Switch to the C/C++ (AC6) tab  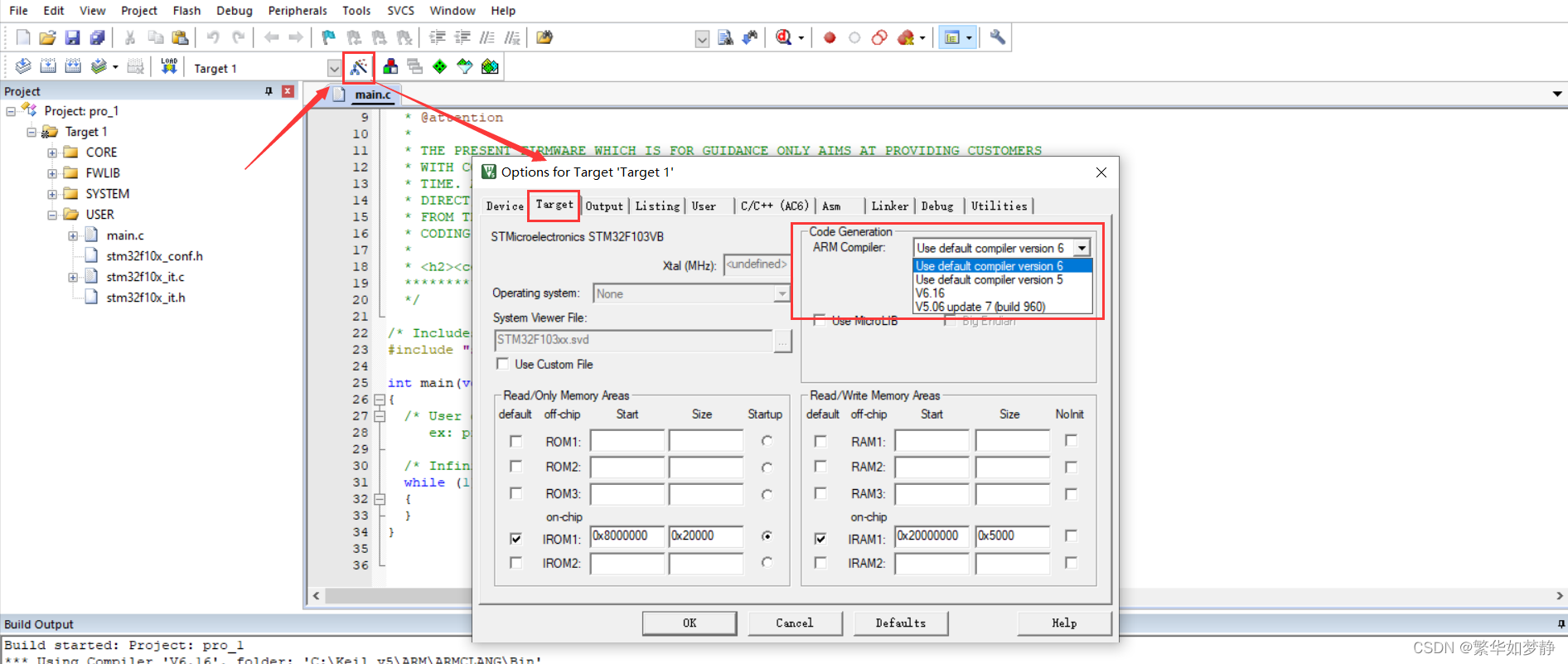pyautogui.click(x=774, y=206)
